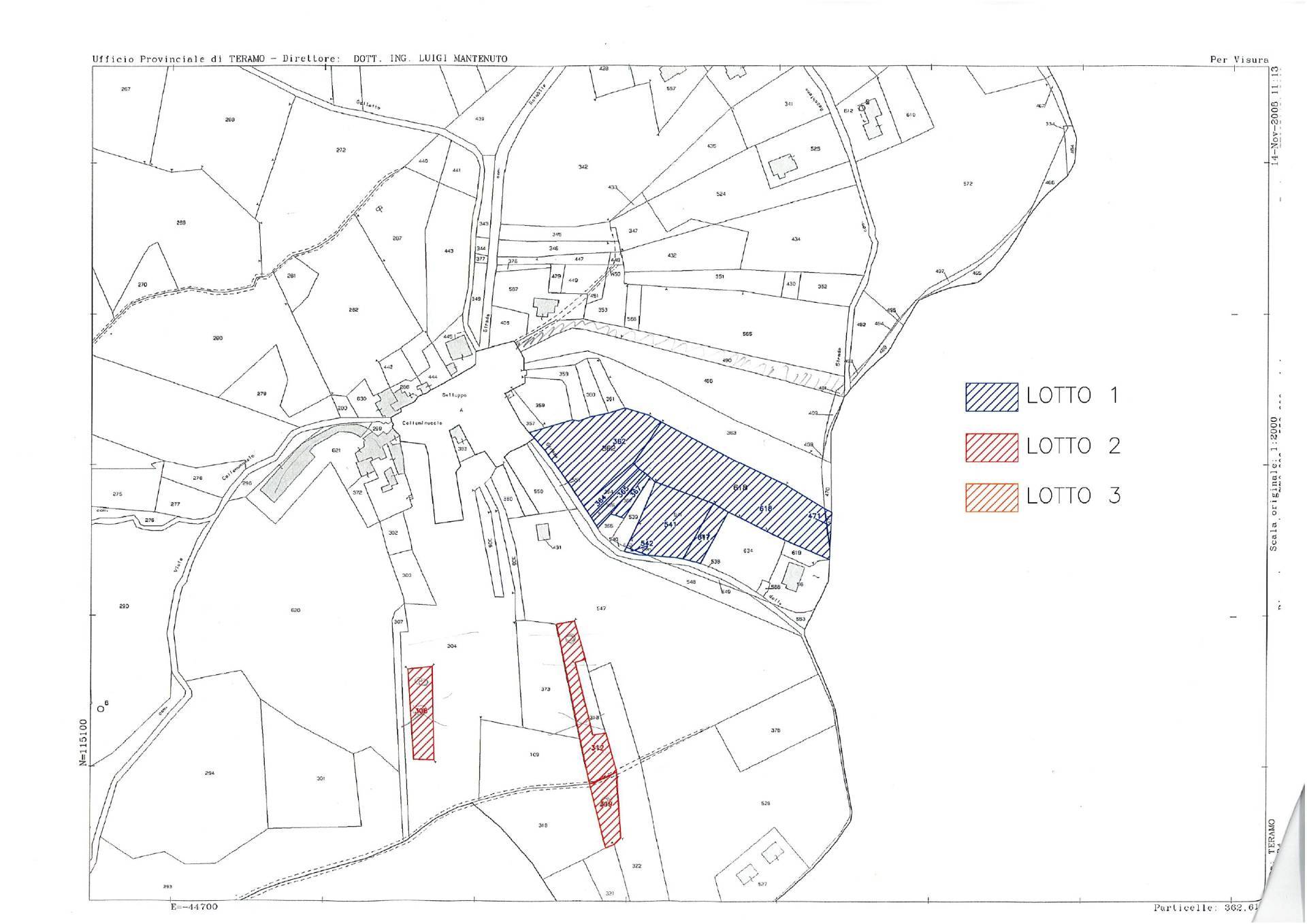The image size is (1307, 924).
Task: Click red hatched parcel number 312
Action: [x=597, y=748]
